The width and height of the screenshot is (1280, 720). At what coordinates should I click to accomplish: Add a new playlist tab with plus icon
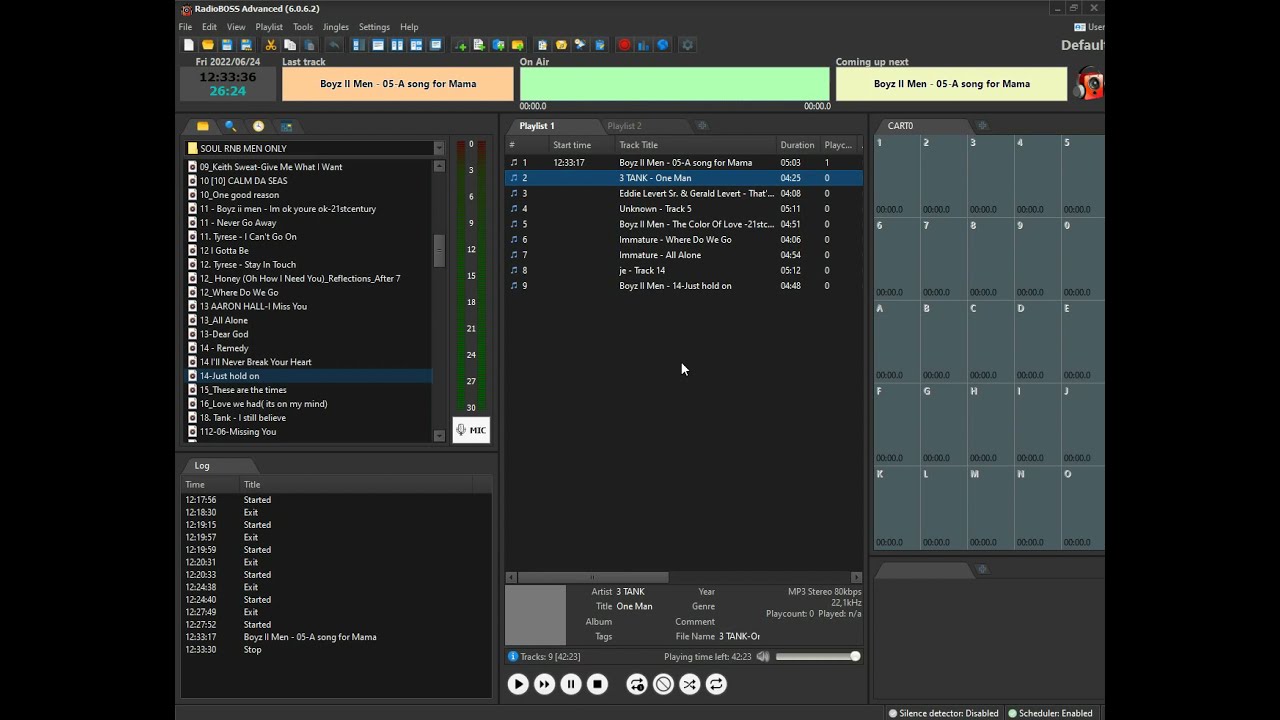click(702, 126)
